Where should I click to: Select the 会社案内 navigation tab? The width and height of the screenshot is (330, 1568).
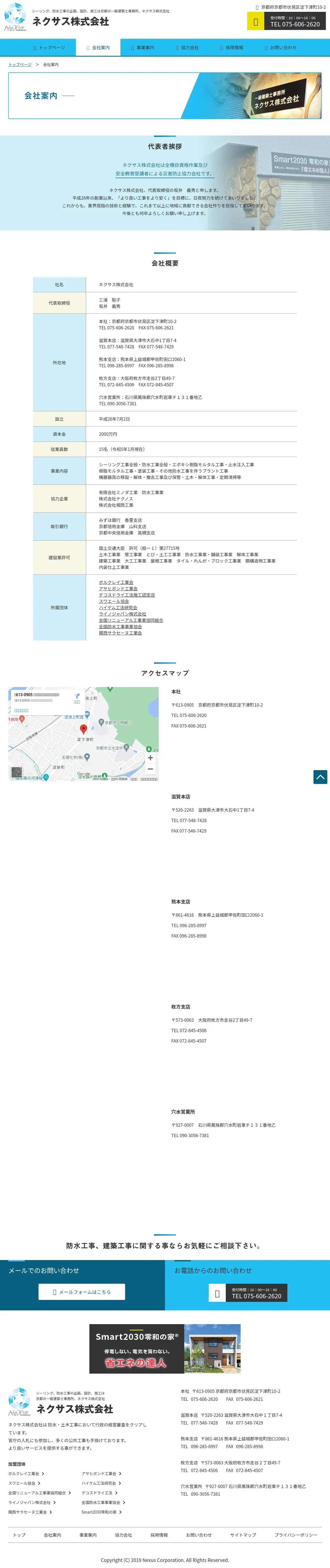[x=98, y=48]
